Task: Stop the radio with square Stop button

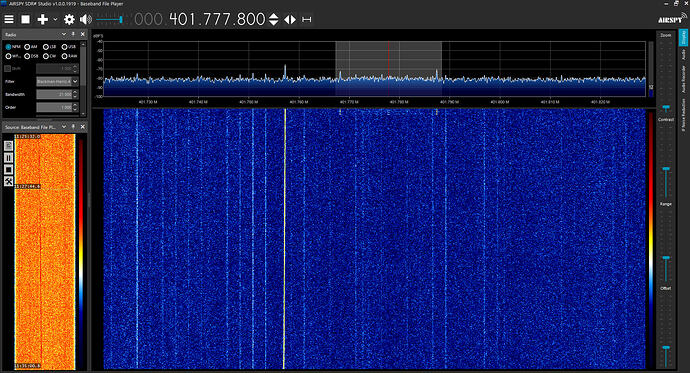Action: point(26,19)
